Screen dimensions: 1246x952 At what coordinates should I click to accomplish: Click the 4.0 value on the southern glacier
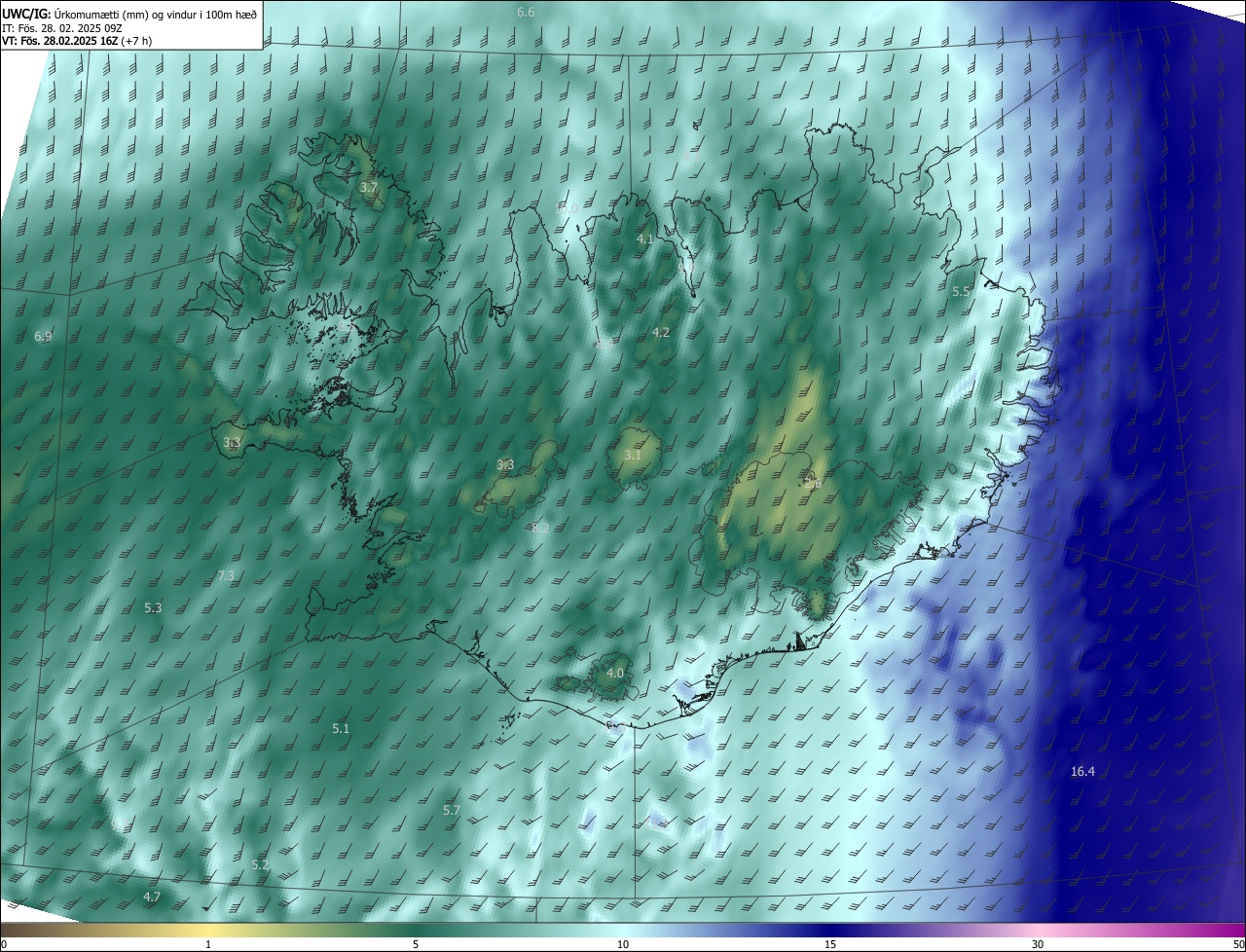coord(615,674)
